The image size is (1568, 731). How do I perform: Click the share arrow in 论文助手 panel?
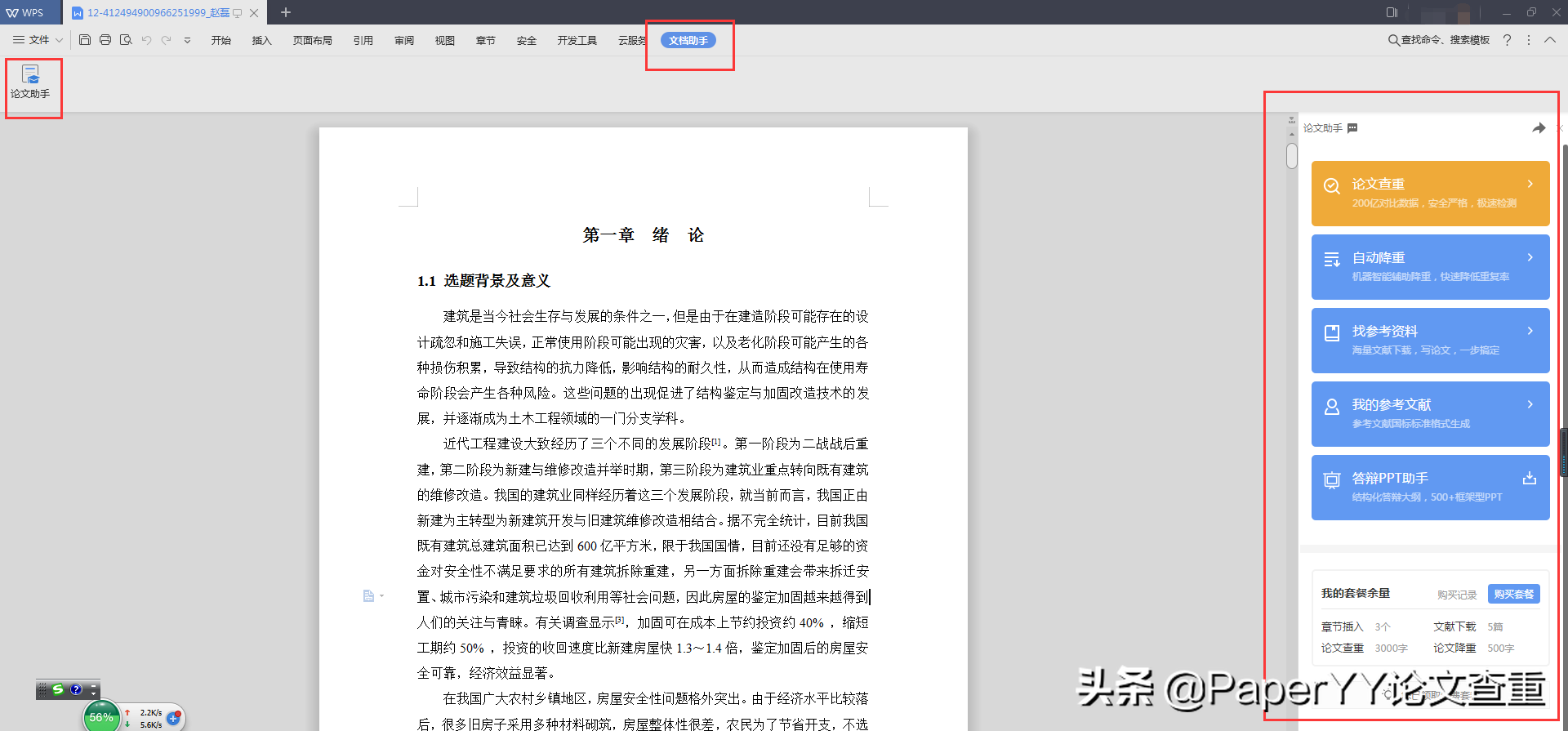click(x=1539, y=128)
